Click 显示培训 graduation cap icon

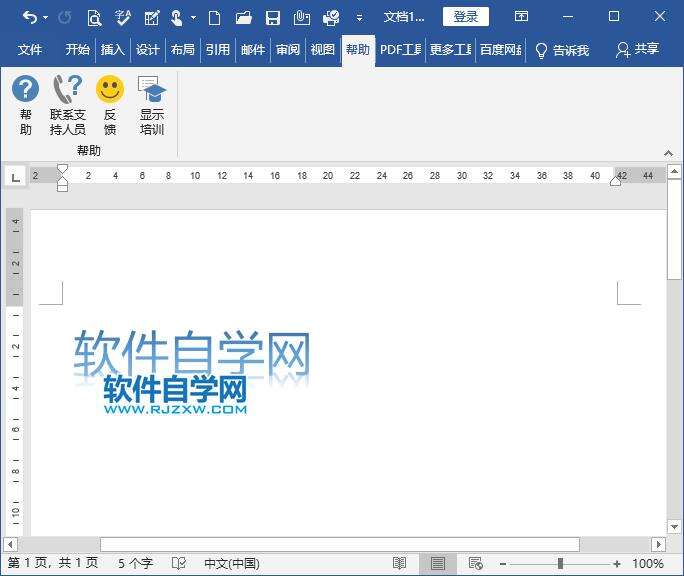click(x=152, y=105)
